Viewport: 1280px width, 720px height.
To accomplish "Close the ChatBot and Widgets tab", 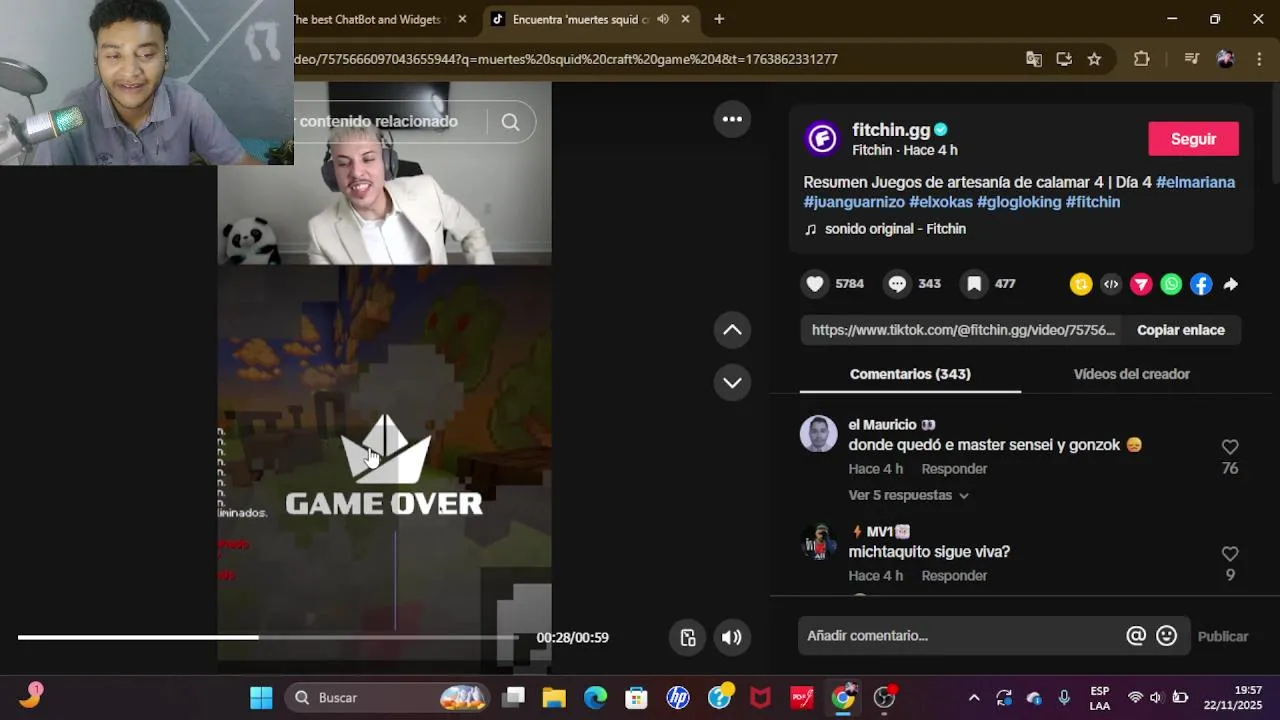I will click(462, 19).
